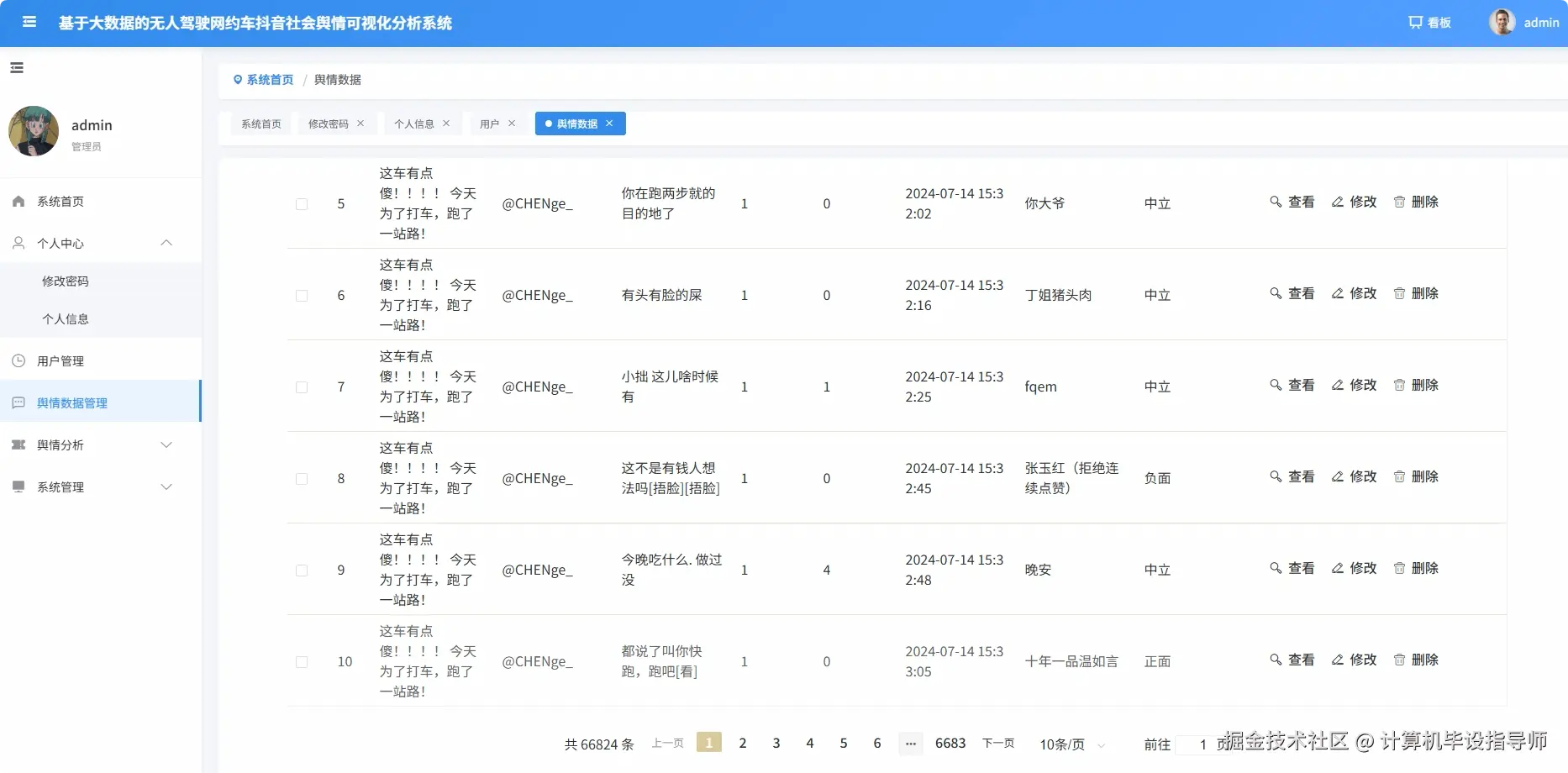Click the collapse sidebar icon below header
The width and height of the screenshot is (1568, 773).
[x=16, y=67]
